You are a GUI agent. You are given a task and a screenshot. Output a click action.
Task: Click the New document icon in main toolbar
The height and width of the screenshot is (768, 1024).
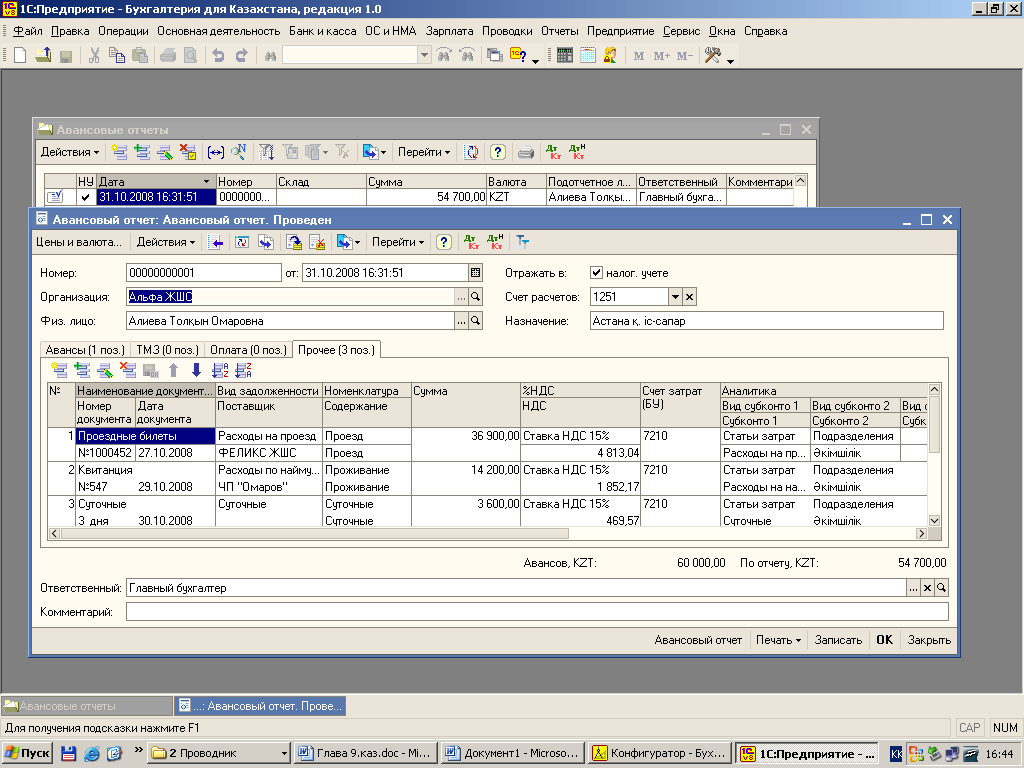coord(20,56)
